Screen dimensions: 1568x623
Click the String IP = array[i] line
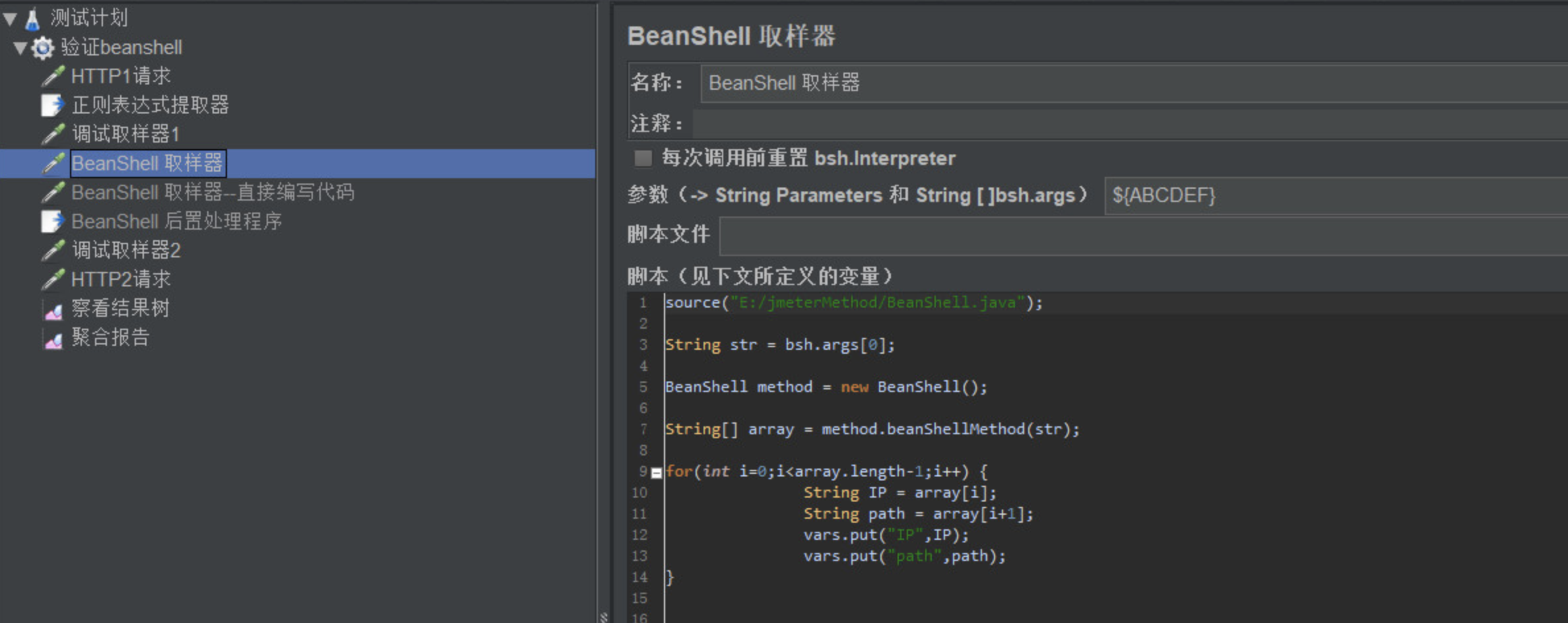(900, 493)
